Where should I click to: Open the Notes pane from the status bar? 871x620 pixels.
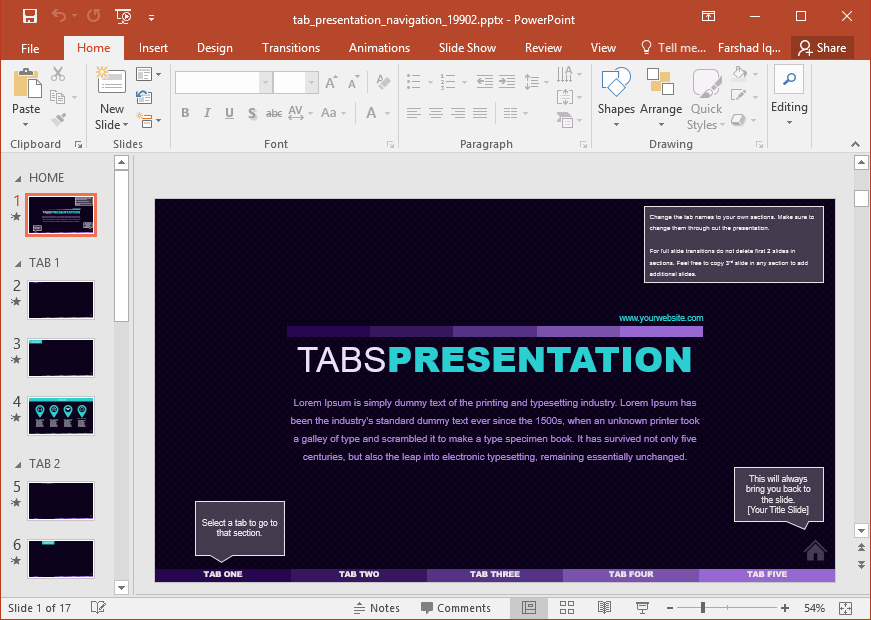[377, 607]
